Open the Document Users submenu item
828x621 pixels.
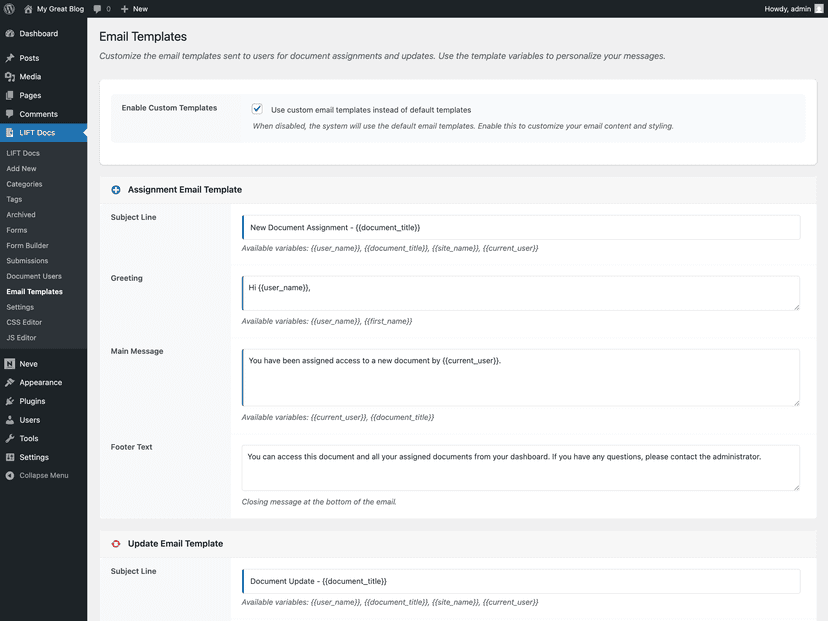tap(34, 276)
